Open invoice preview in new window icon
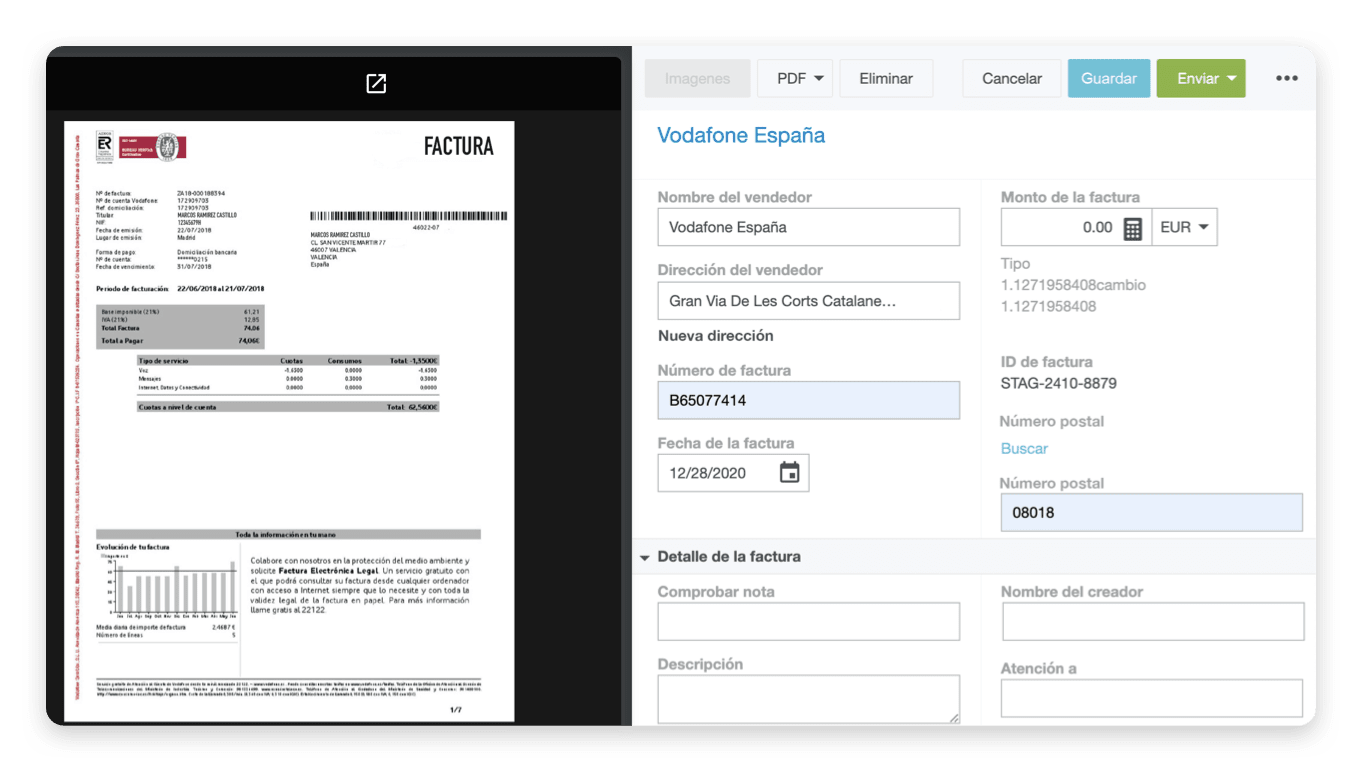 [376, 84]
